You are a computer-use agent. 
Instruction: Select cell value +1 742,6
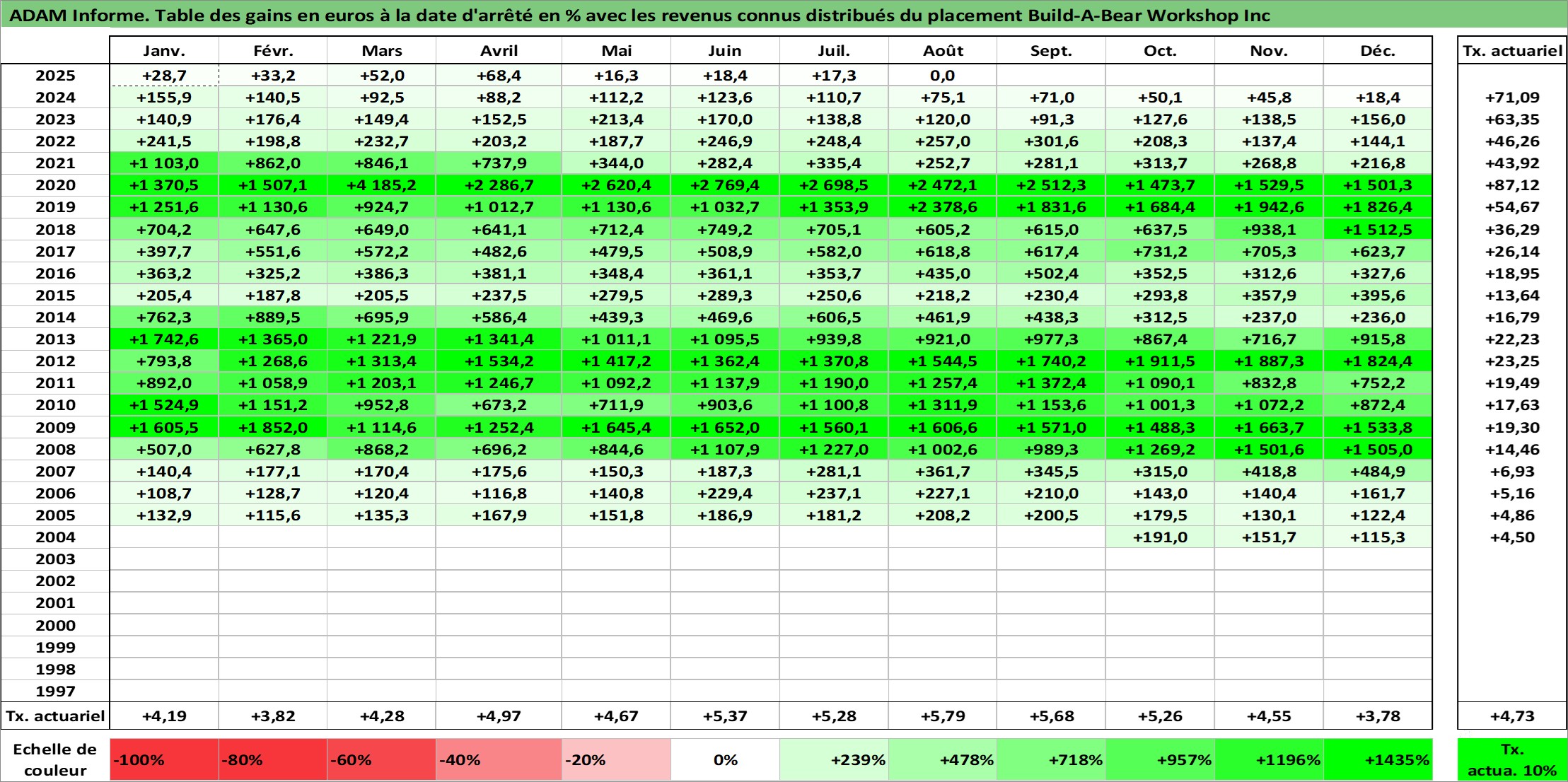[164, 339]
